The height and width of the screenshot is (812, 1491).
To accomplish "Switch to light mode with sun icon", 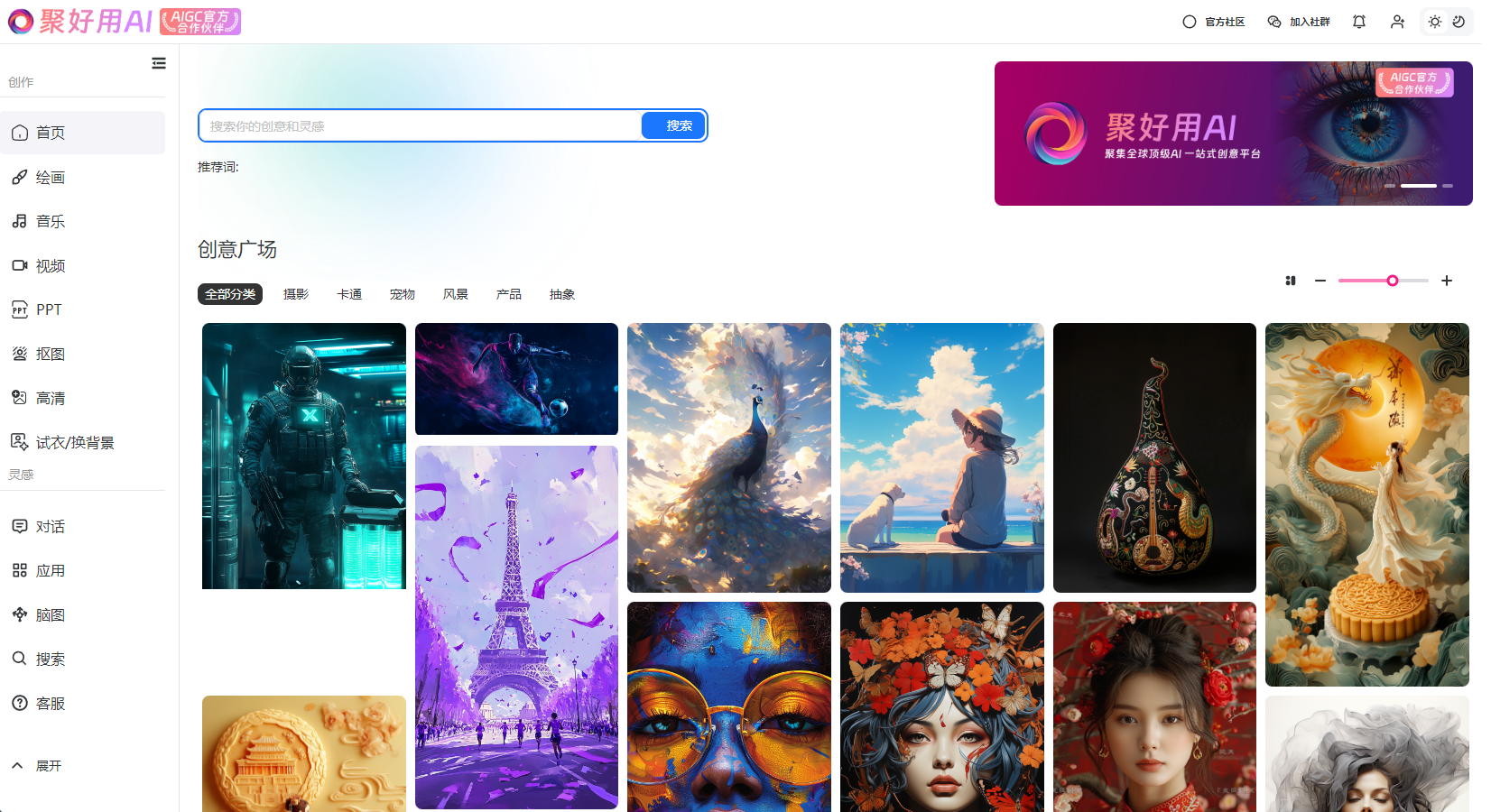I will pos(1434,22).
